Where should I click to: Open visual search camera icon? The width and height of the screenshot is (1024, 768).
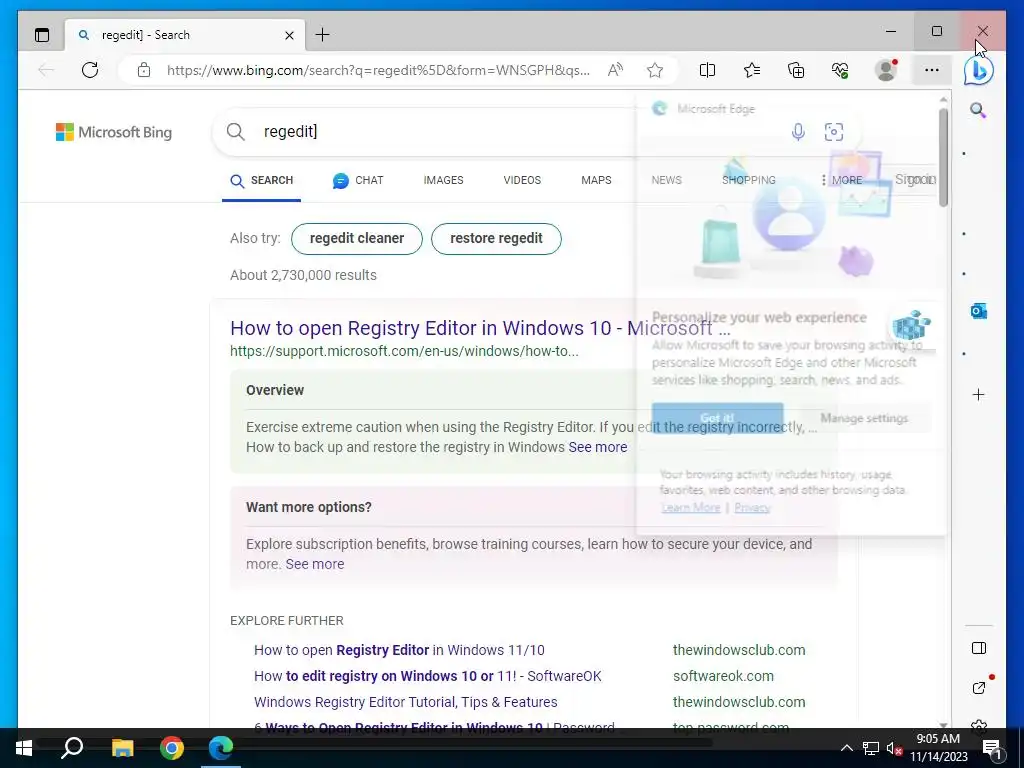pos(834,132)
